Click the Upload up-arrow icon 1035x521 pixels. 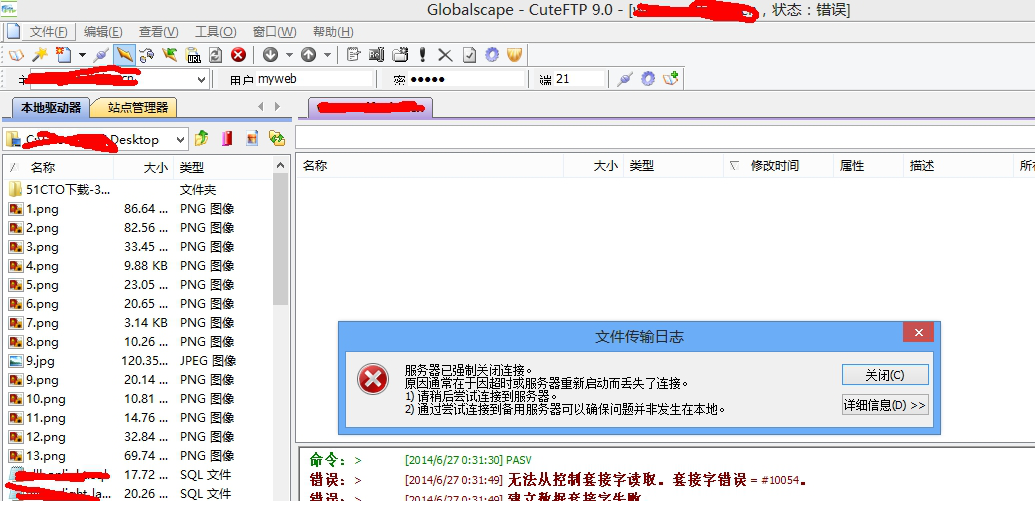coord(308,55)
